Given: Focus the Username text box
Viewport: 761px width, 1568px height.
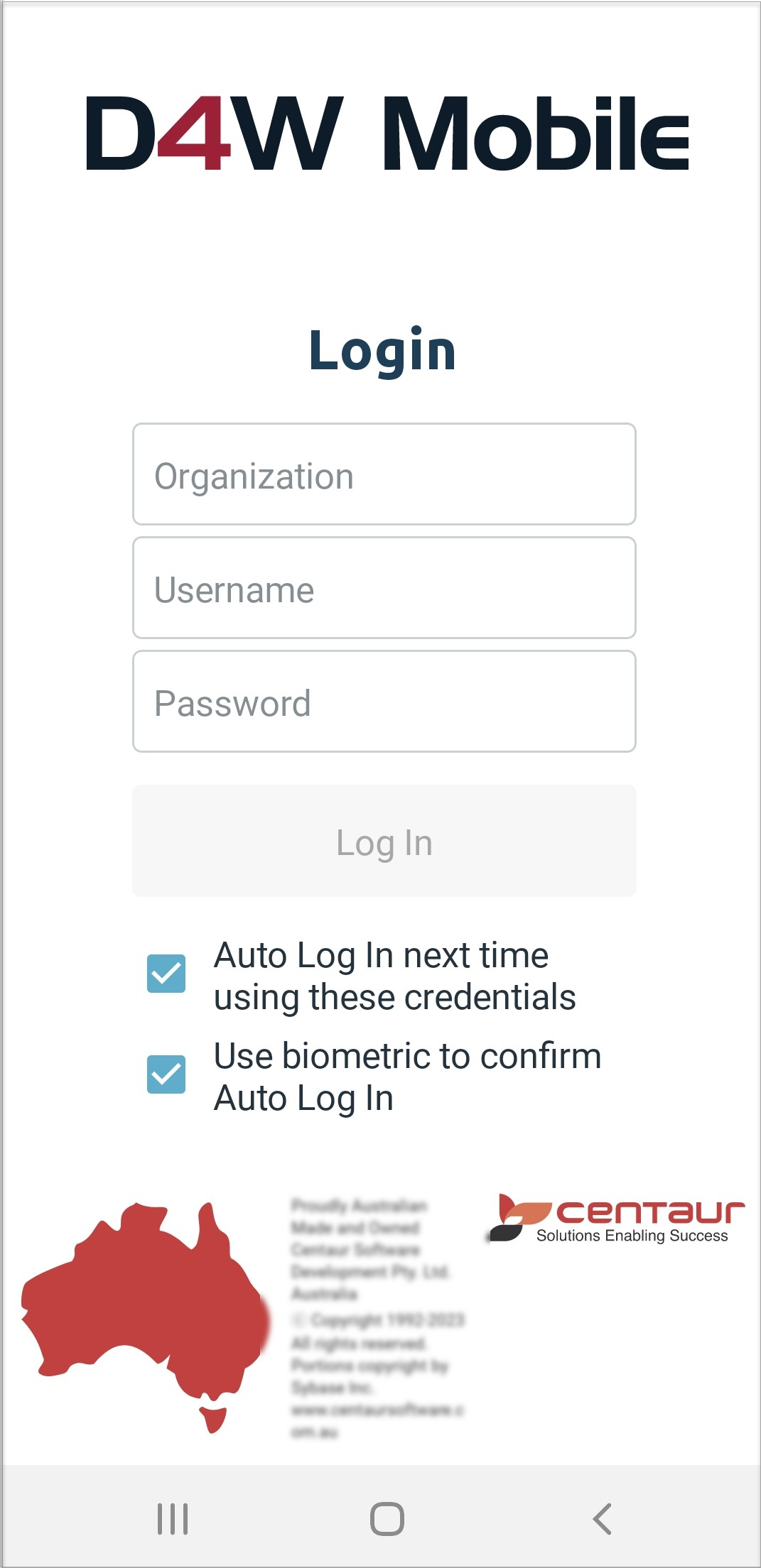Looking at the screenshot, I should tap(384, 588).
